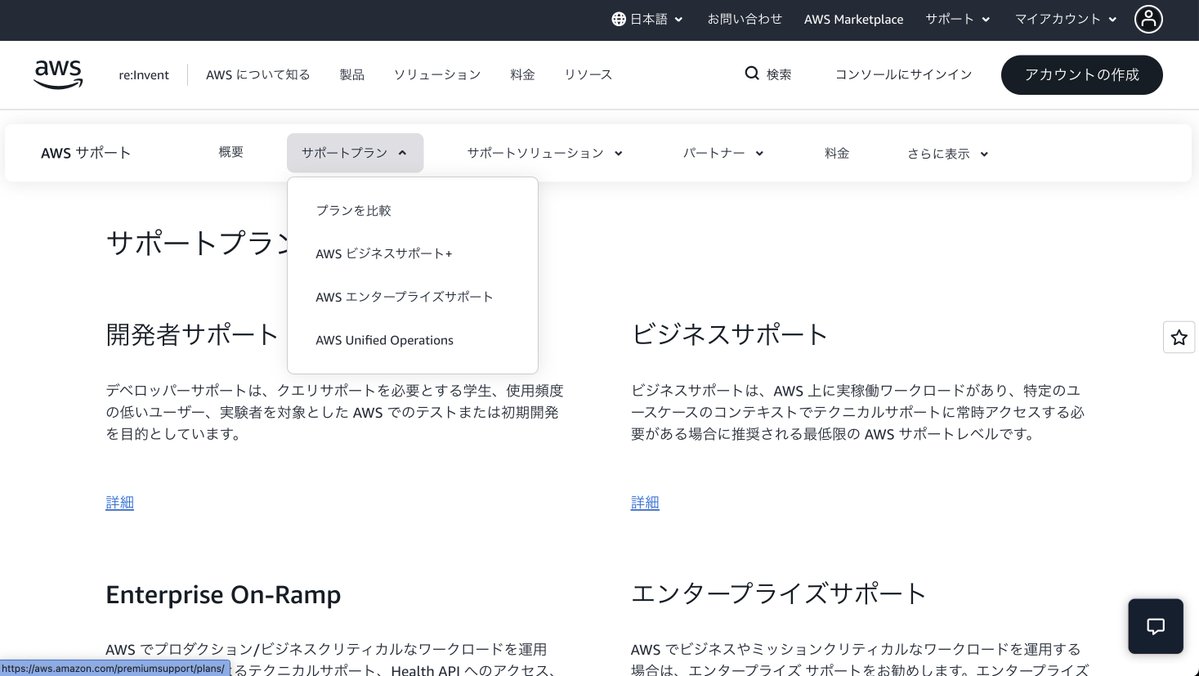Open the user account profile icon
The width and height of the screenshot is (1199, 676).
pos(1148,19)
